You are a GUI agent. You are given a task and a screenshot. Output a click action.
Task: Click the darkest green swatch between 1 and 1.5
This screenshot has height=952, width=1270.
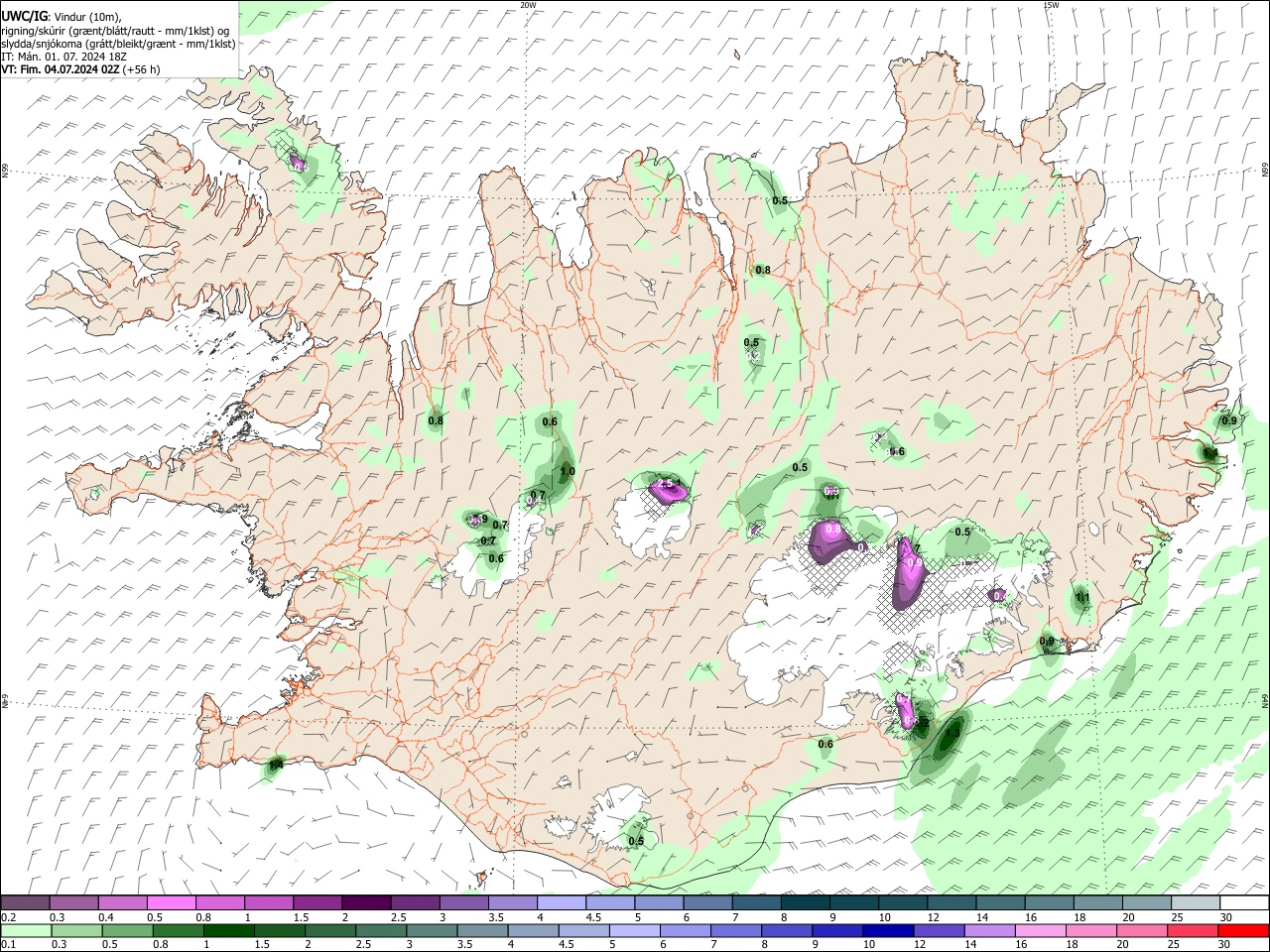pyautogui.click(x=228, y=930)
